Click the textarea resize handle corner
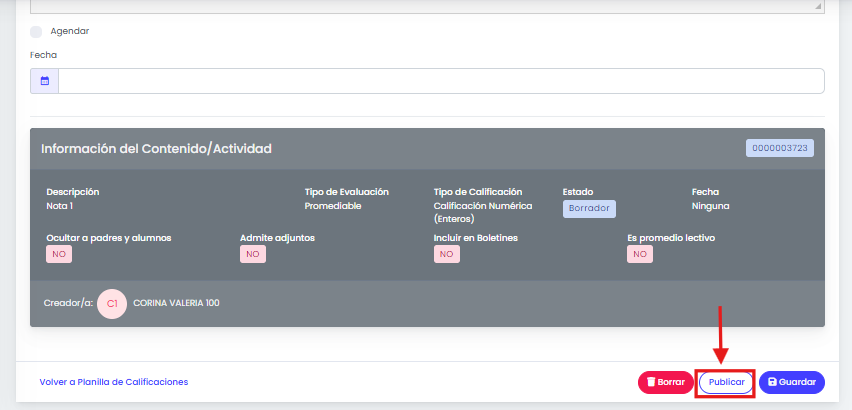This screenshot has height=410, width=852. pos(818,6)
